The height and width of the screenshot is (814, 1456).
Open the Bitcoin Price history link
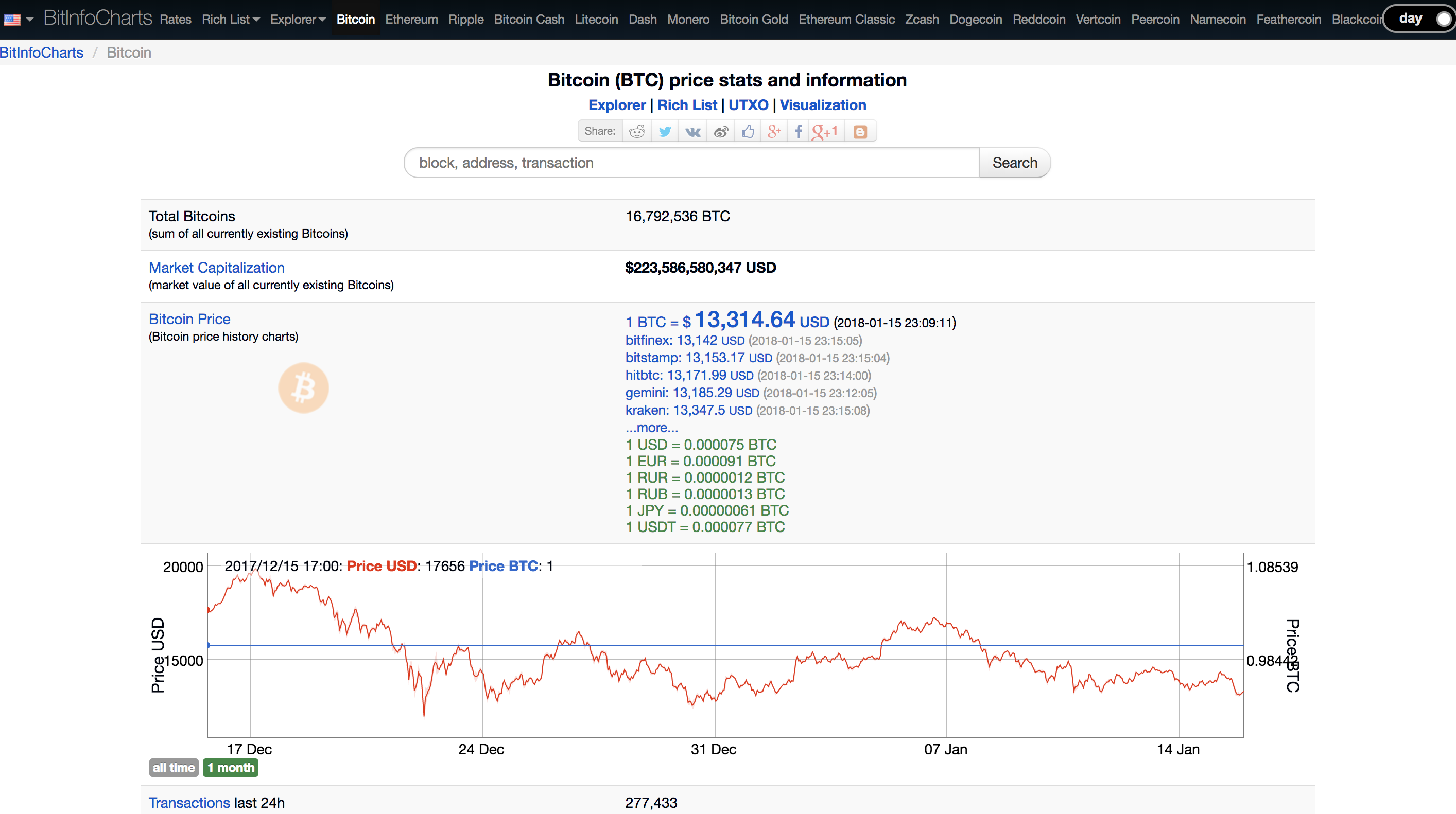[x=189, y=319]
